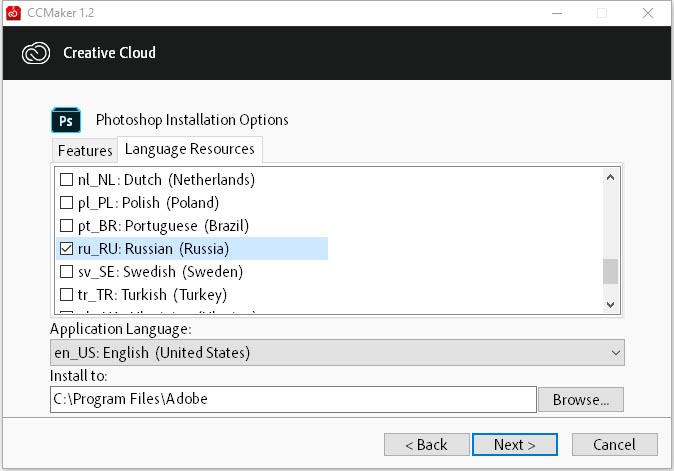
Task: Check the pl_PL Polish (Poland) checkbox
Action: pyautogui.click(x=66, y=202)
